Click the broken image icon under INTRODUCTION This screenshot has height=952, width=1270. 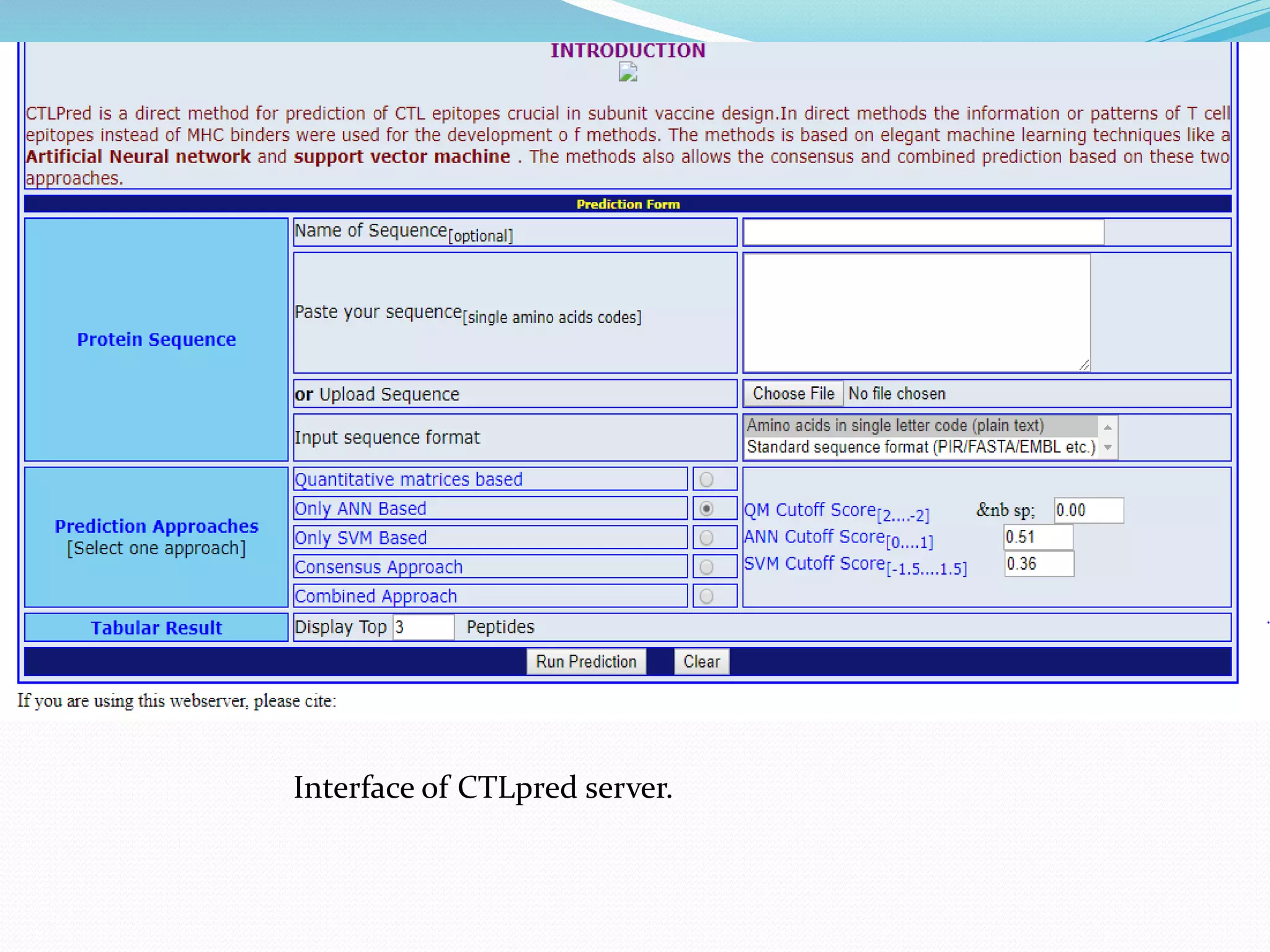click(628, 73)
